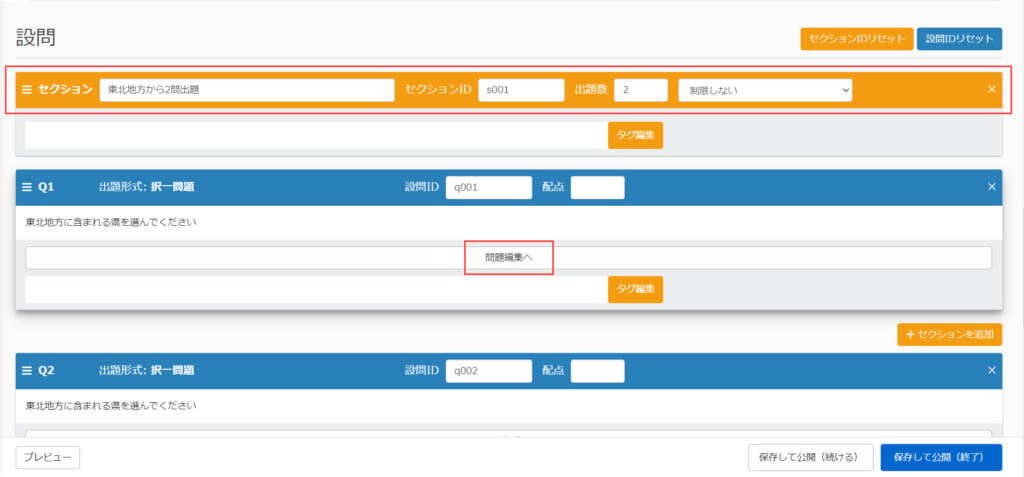Click the Q2 drag handle icon
The height and width of the screenshot is (477, 1024).
(27, 370)
